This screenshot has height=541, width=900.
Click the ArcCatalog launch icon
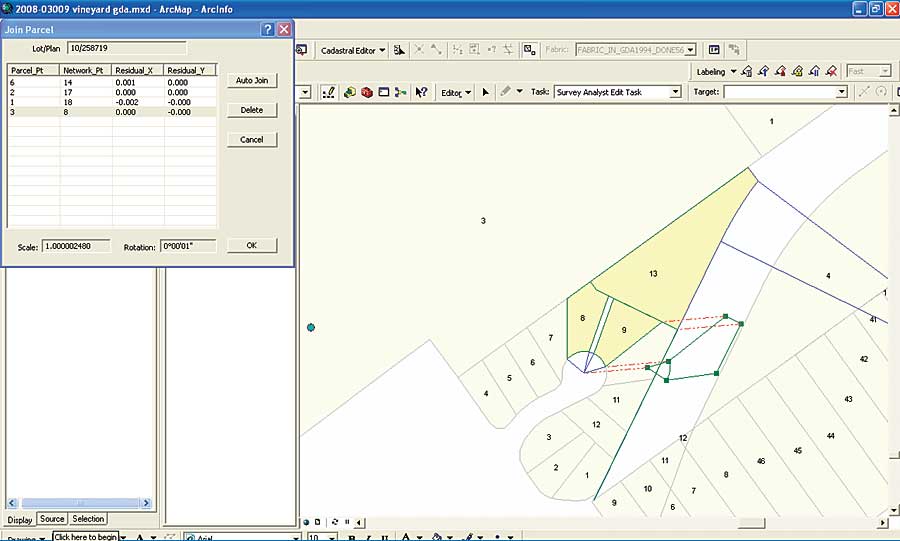(x=350, y=92)
